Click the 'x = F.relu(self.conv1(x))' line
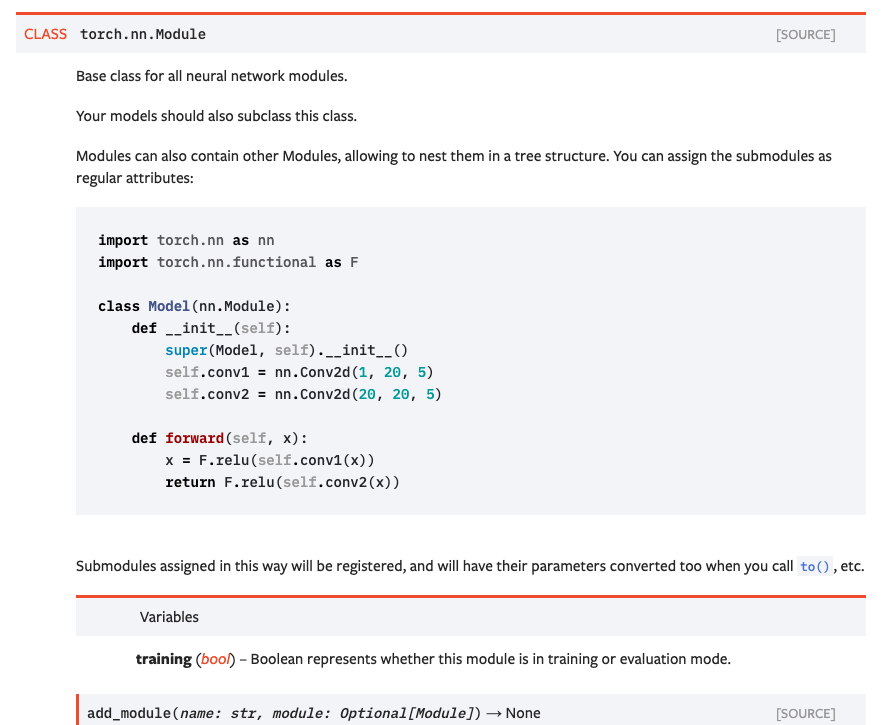This screenshot has height=725, width=890. pyautogui.click(x=270, y=460)
